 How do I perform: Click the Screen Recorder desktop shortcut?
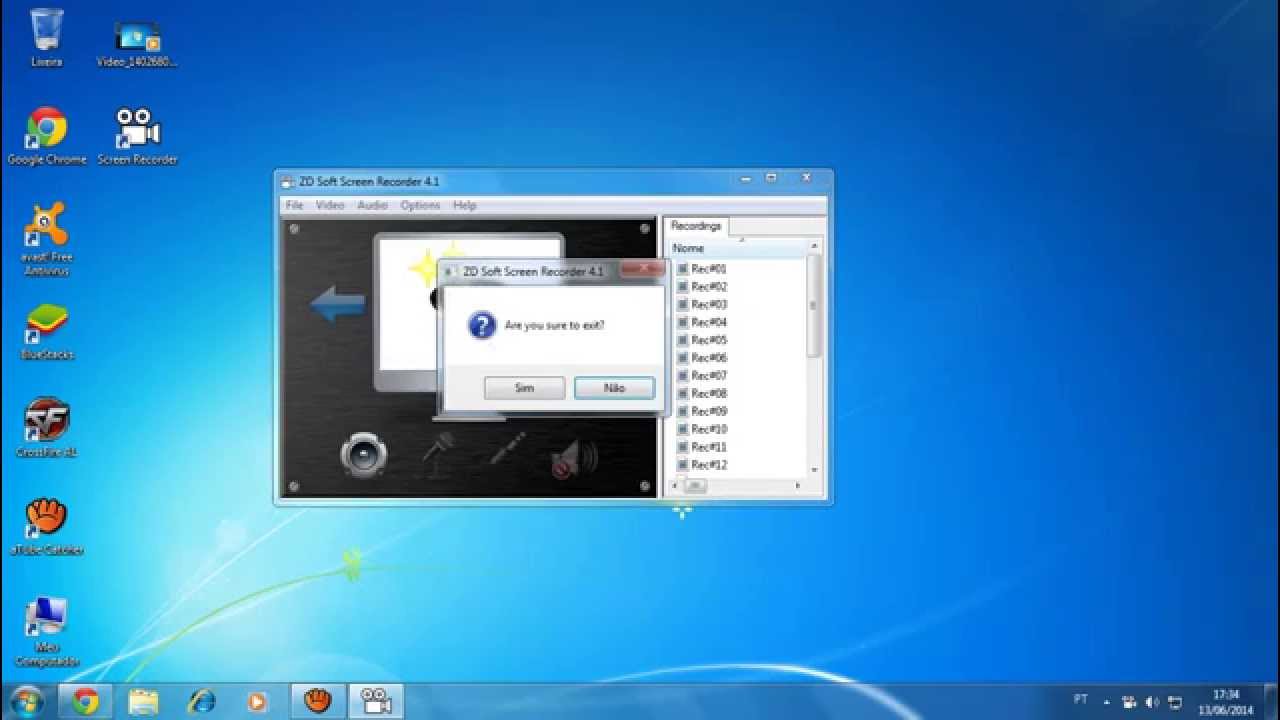pos(137,136)
